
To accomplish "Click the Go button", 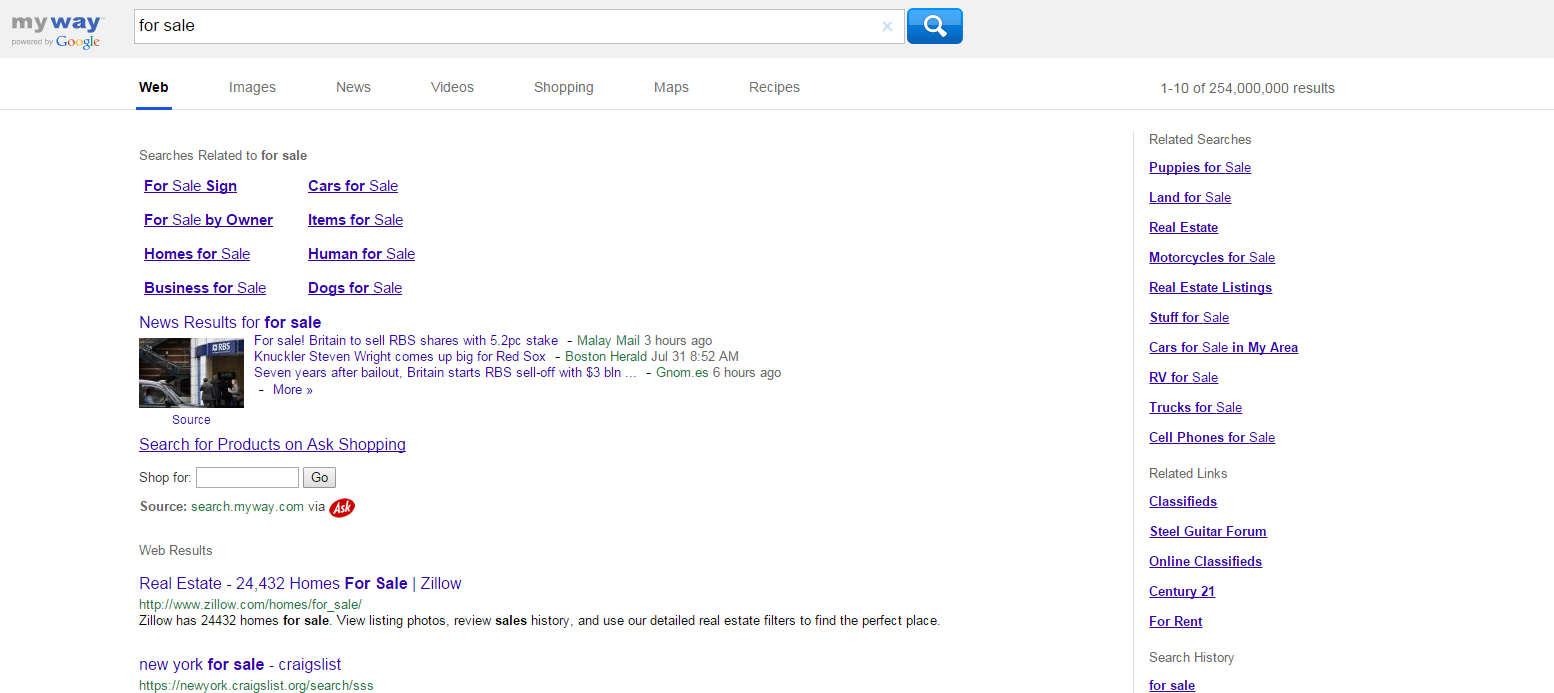I will pyautogui.click(x=319, y=478).
